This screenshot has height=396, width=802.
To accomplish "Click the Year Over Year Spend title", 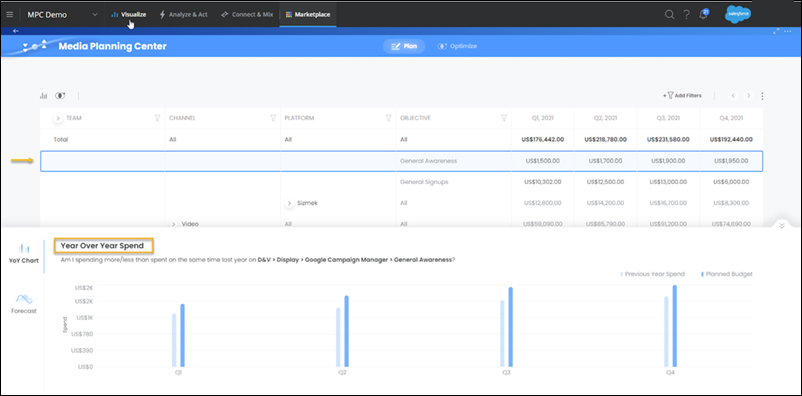I will coord(102,246).
